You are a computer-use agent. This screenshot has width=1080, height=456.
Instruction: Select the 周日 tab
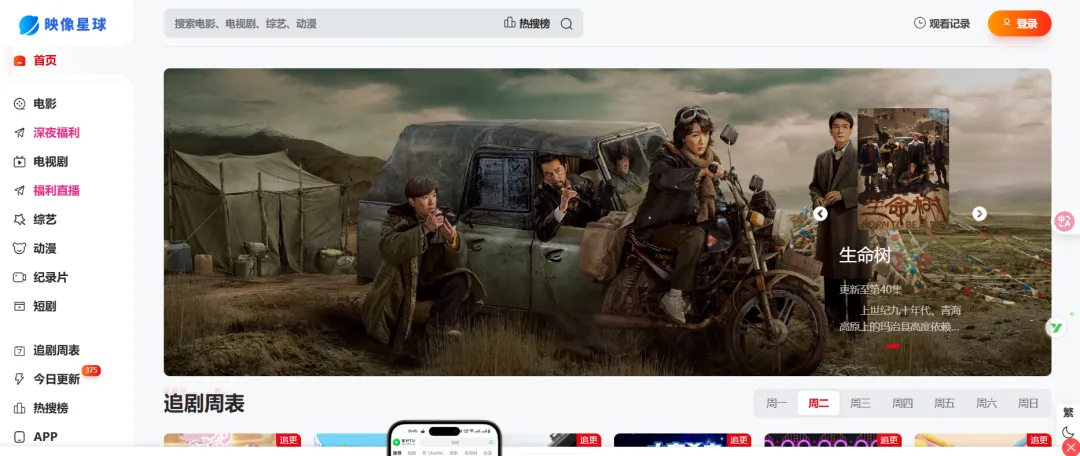point(1028,404)
